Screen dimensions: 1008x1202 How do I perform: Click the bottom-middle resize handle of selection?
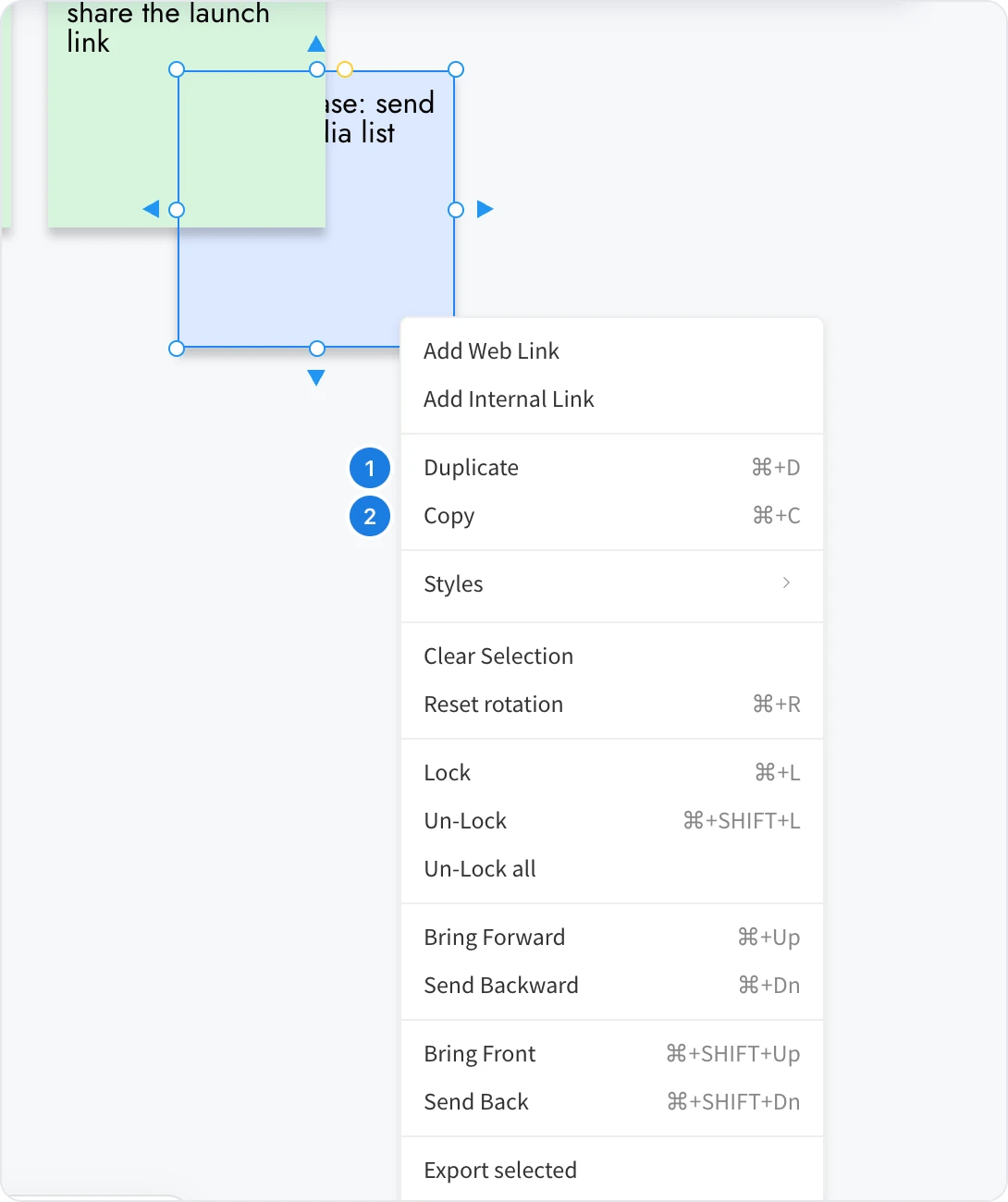(317, 349)
